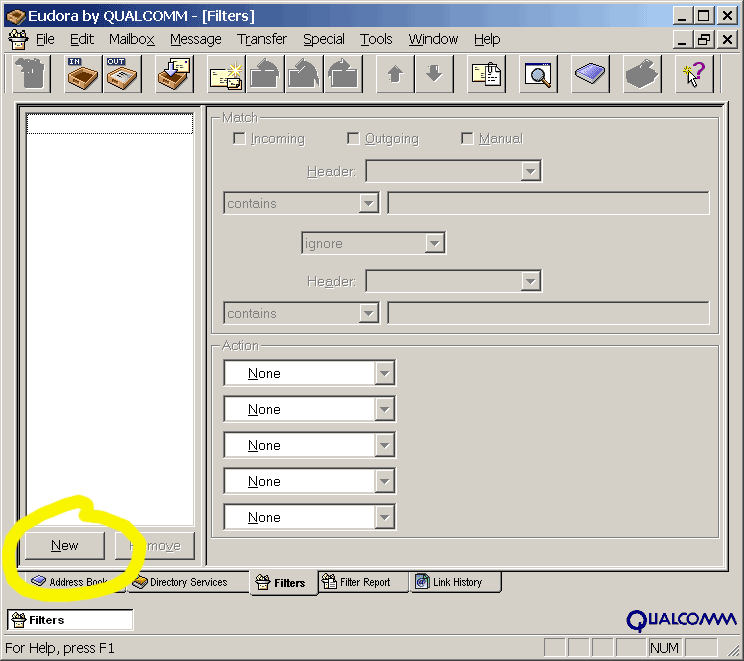
Task: Click the Eudora mailbox icon in menu bar
Action: tap(18, 39)
